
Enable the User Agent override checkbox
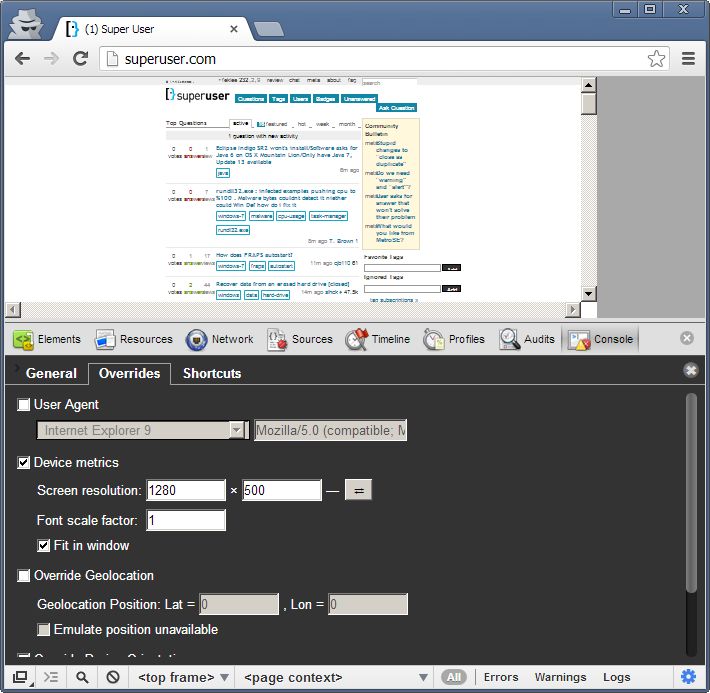tap(24, 404)
